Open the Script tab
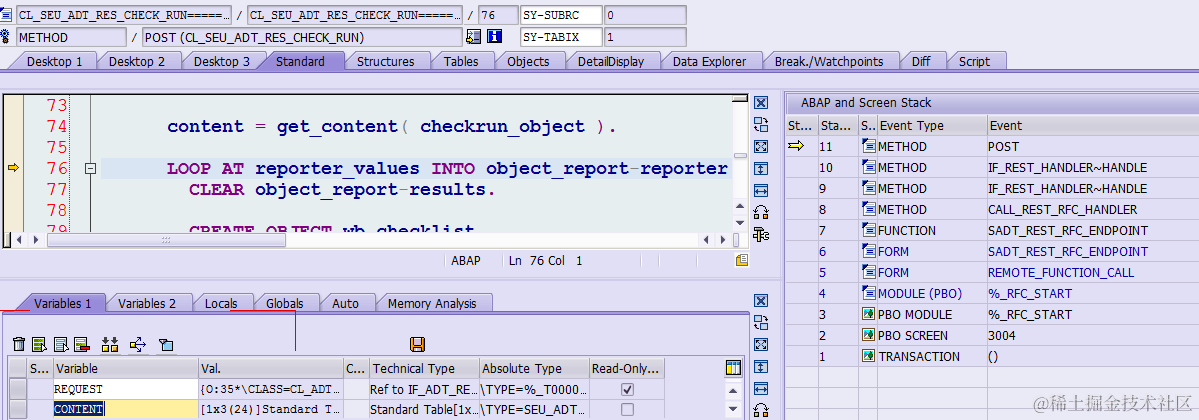 point(974,61)
